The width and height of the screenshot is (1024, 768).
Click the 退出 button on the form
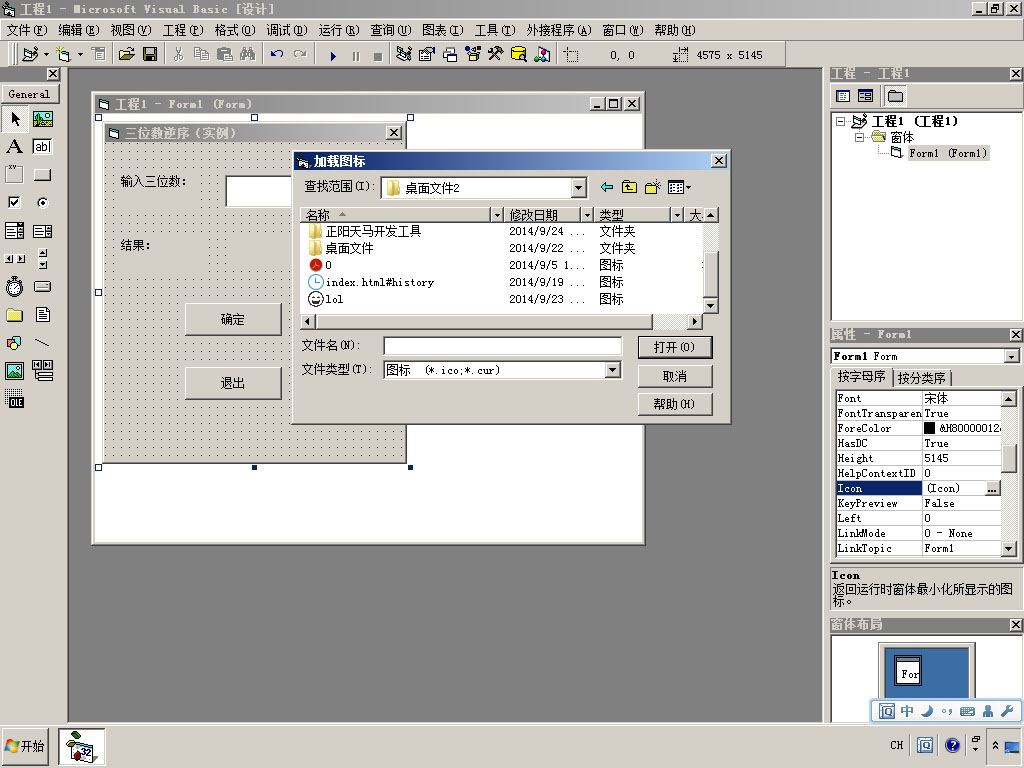(x=232, y=383)
